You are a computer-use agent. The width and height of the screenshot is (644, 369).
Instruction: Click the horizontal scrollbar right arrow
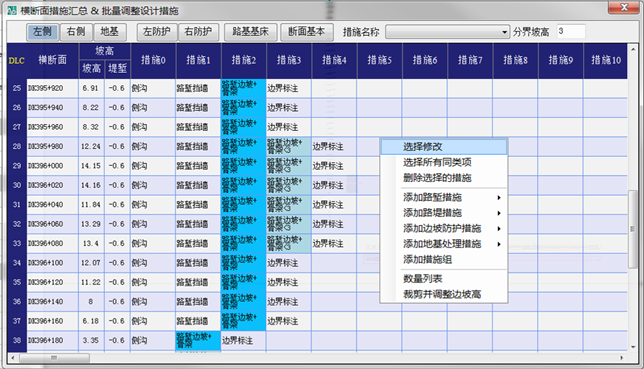click(622, 358)
